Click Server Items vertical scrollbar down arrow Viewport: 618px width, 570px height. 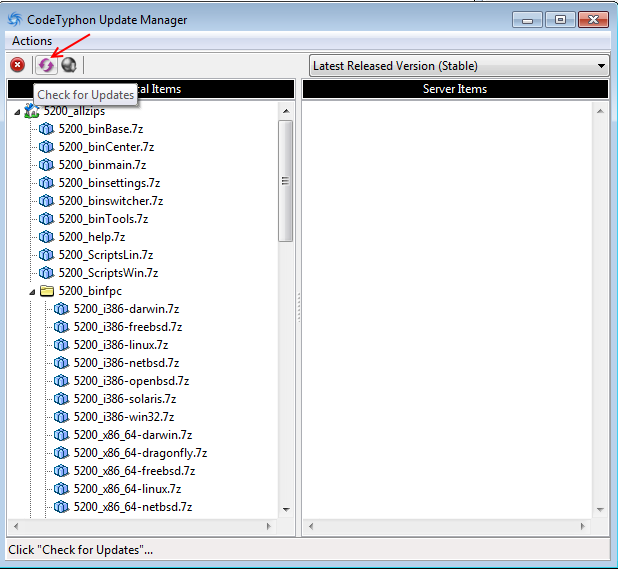[600, 510]
